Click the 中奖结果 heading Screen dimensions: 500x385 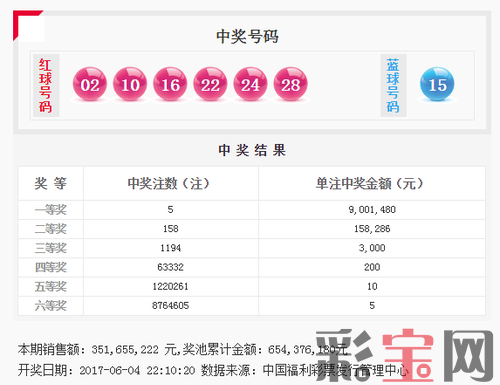click(x=252, y=150)
